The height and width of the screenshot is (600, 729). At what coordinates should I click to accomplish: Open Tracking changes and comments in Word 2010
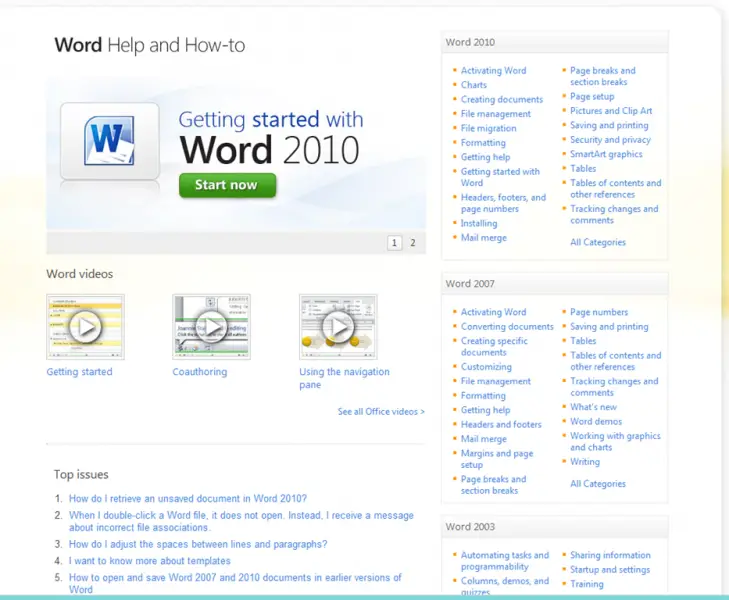[x=614, y=215]
